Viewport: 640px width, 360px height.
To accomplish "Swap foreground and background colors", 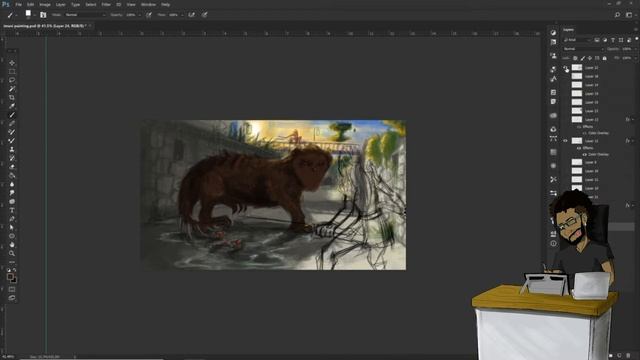I will click(14, 270).
